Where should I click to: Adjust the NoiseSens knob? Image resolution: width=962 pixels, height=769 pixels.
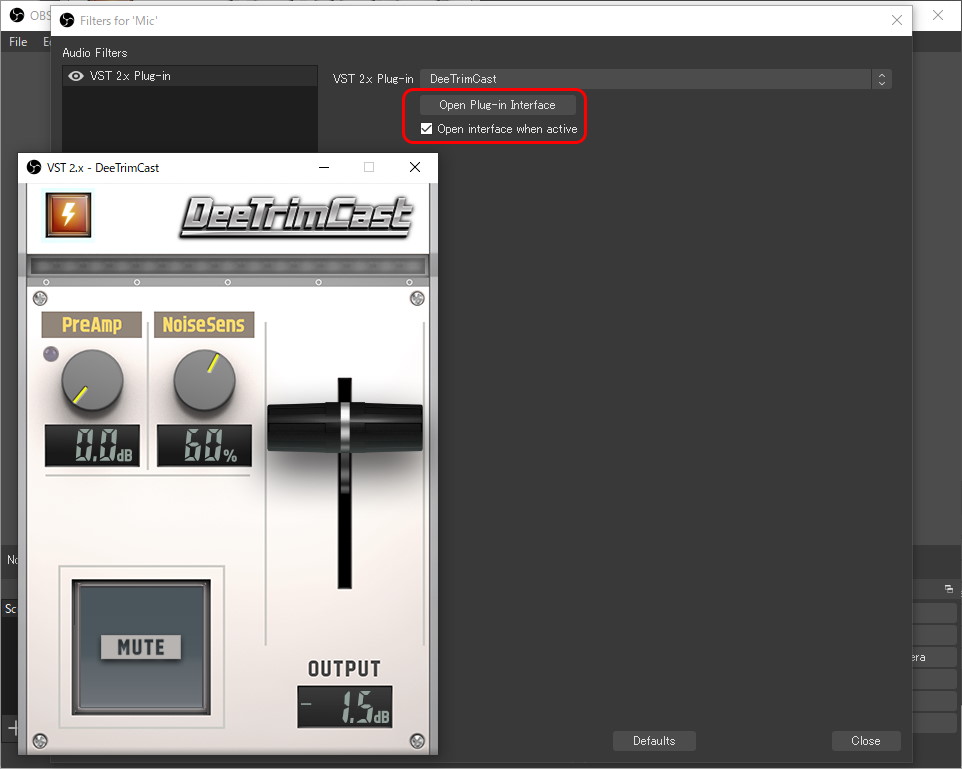coord(204,380)
